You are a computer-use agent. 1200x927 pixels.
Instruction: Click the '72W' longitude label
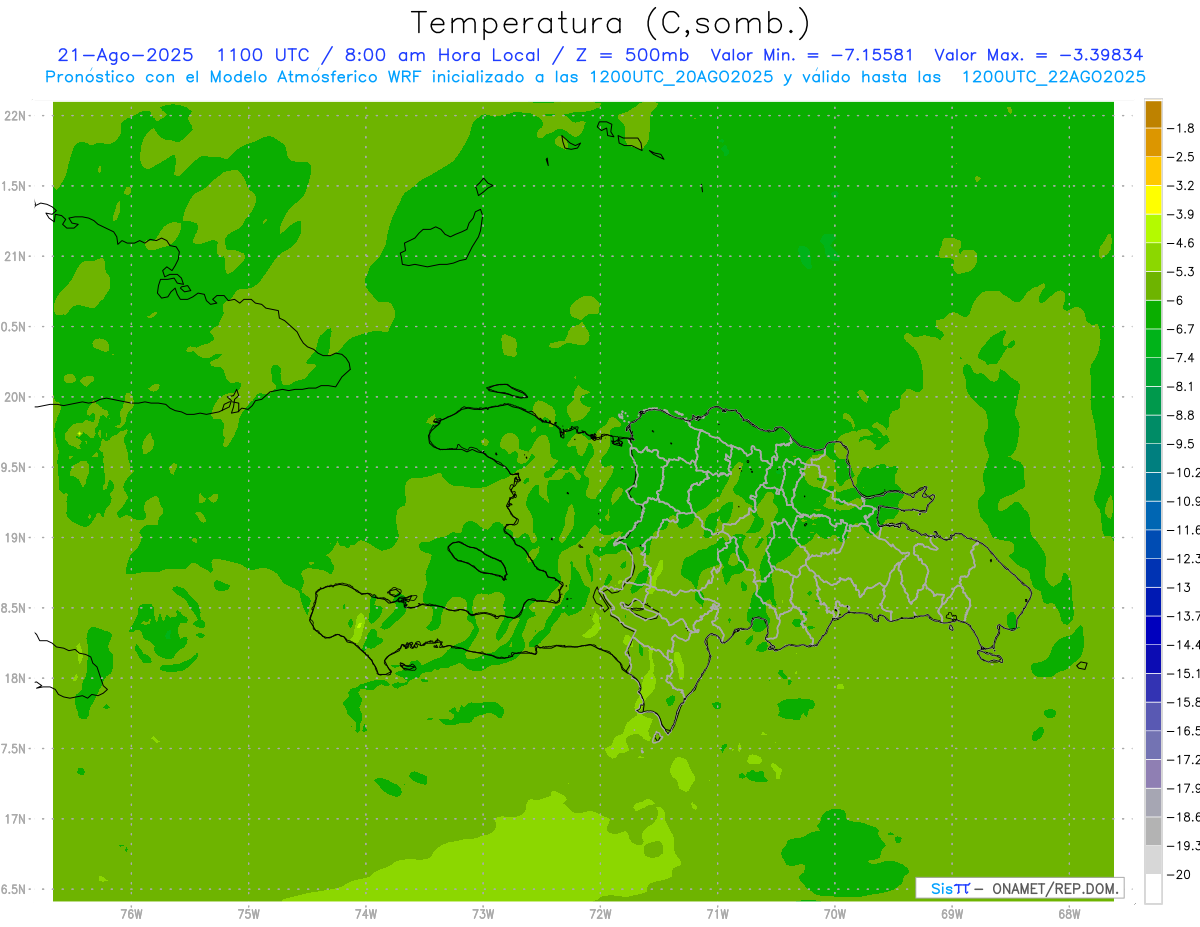tap(600, 914)
